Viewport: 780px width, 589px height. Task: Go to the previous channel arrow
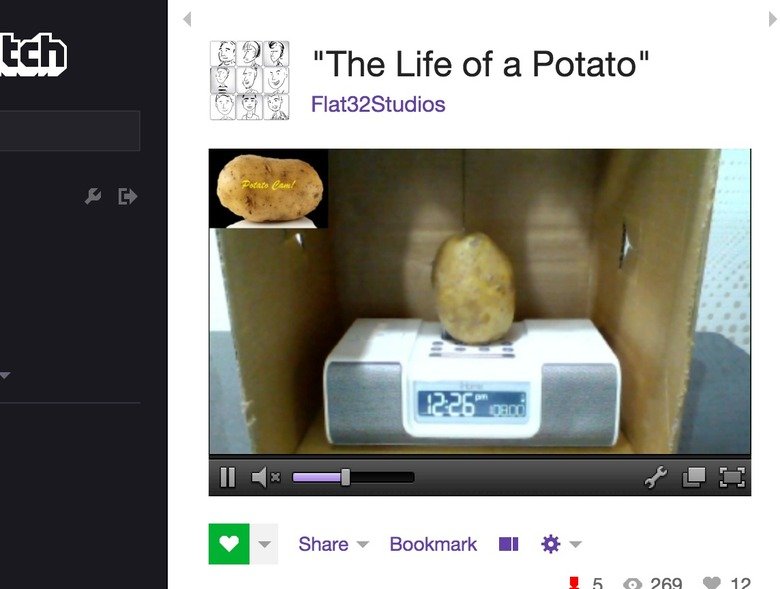tap(188, 19)
